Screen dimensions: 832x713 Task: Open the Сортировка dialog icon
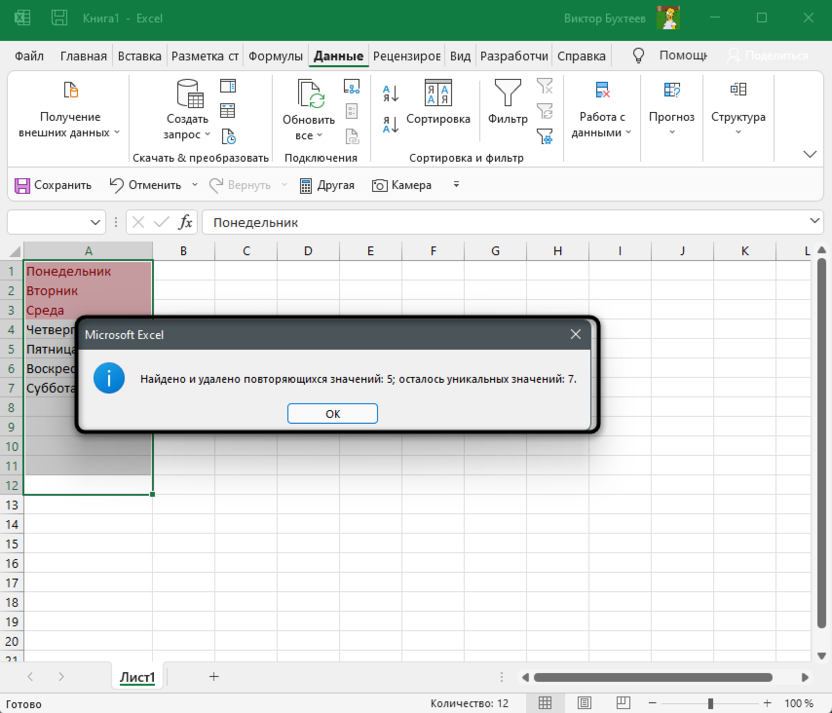click(x=438, y=93)
